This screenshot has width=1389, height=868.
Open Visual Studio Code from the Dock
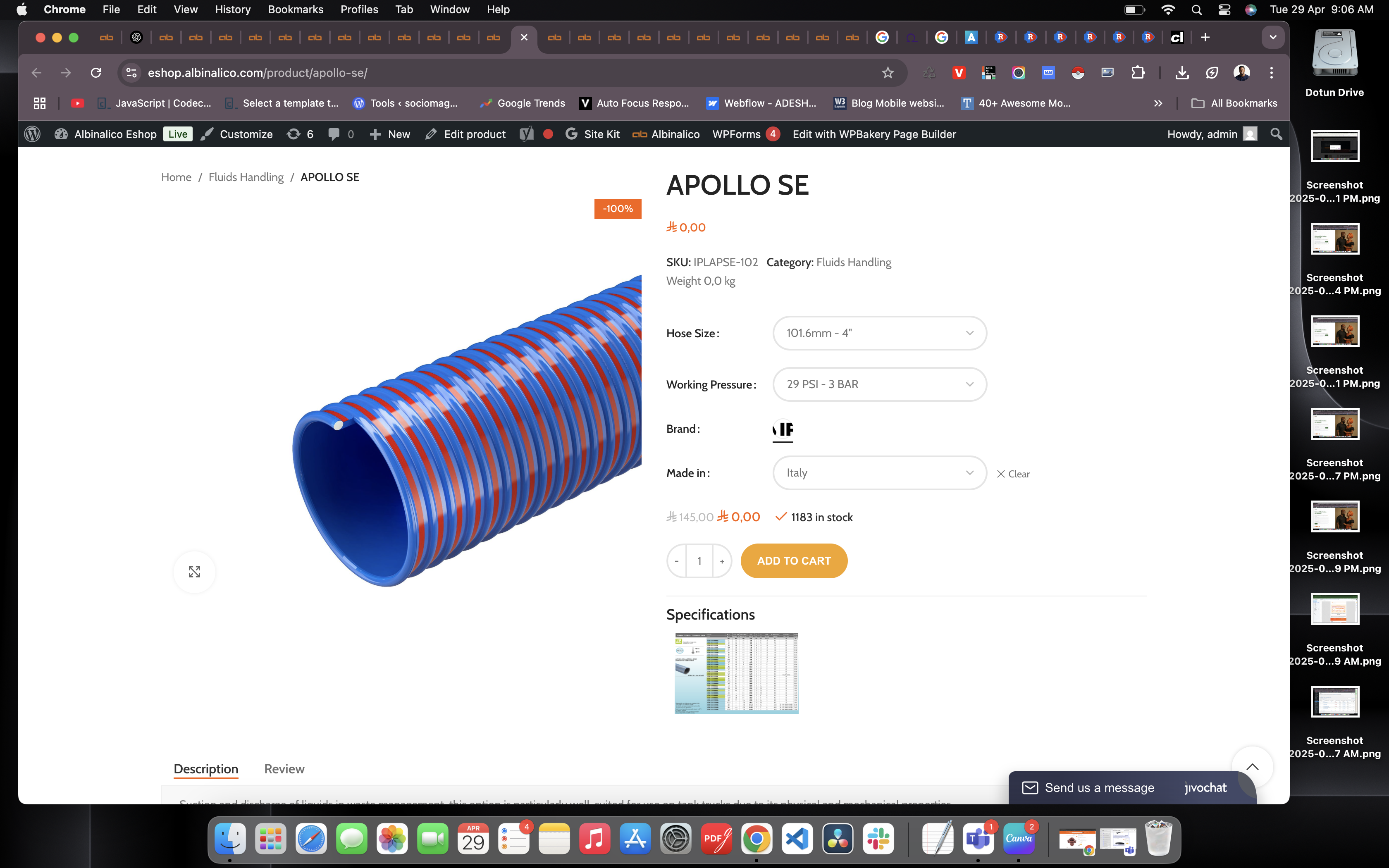[797, 839]
